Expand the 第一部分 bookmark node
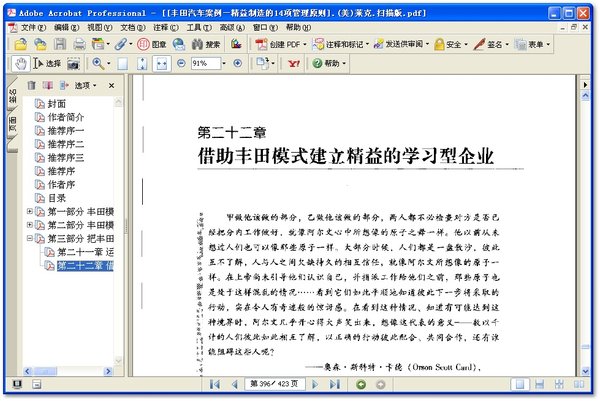The image size is (600, 401). (x=29, y=212)
